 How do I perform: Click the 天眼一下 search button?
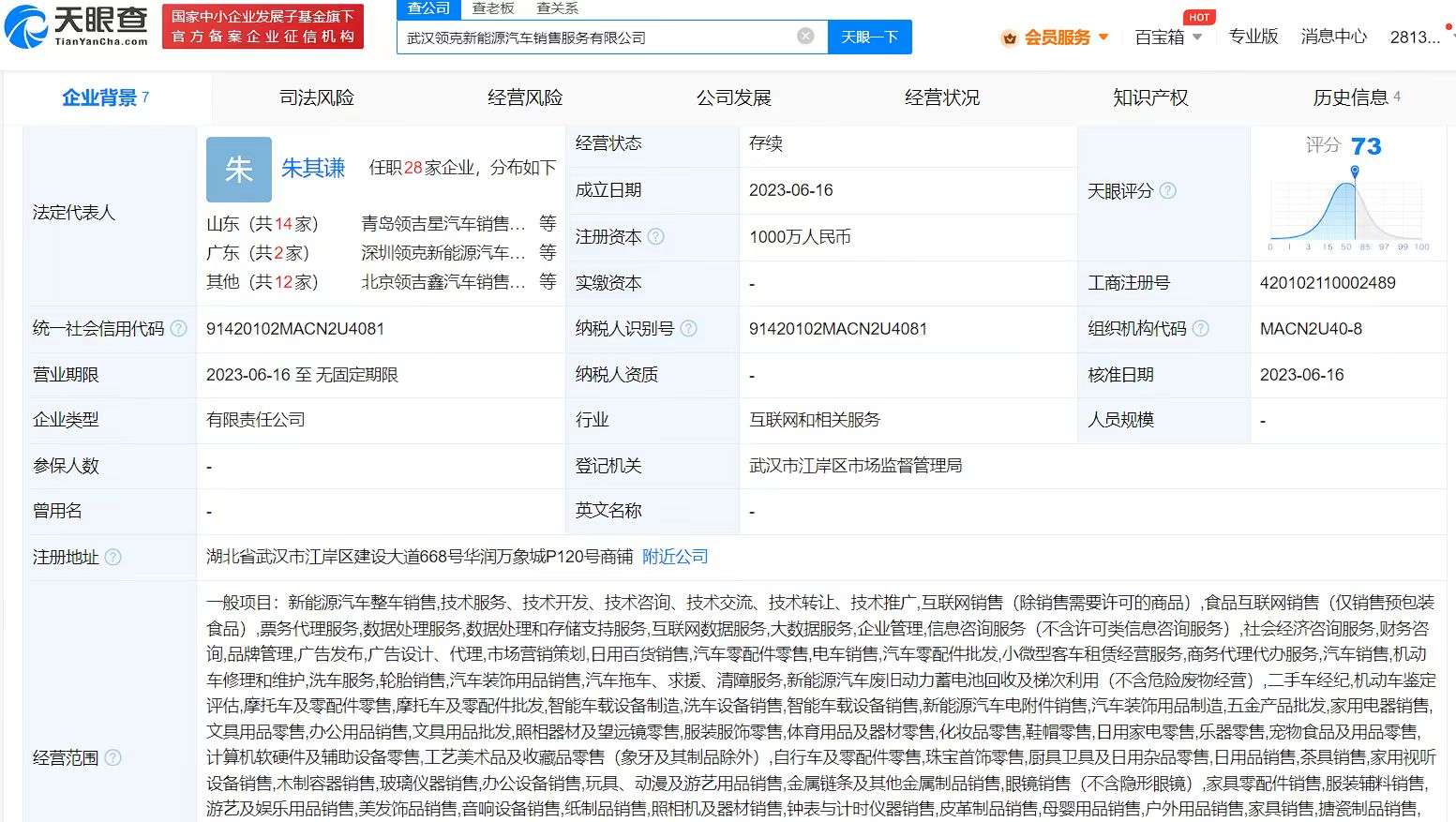pyautogui.click(x=869, y=37)
